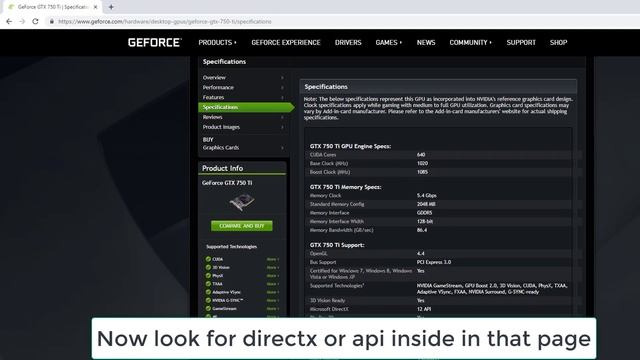This screenshot has height=360, width=640.
Task: Click the arrow beside Features
Action: 282,97
